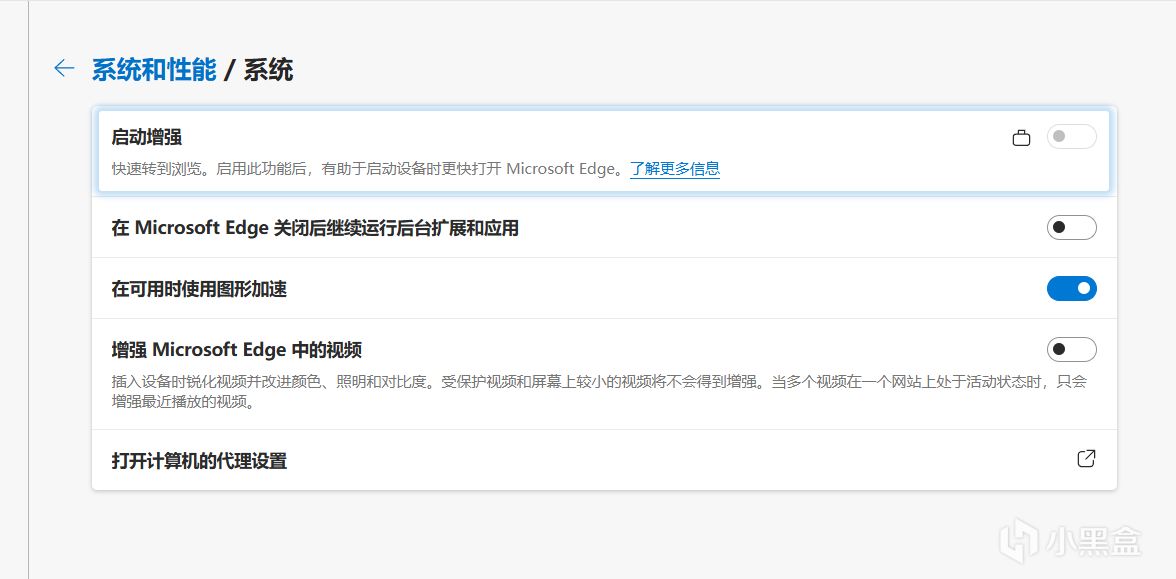The height and width of the screenshot is (579, 1176).
Task: Go back using the left arrow icon
Action: [64, 68]
